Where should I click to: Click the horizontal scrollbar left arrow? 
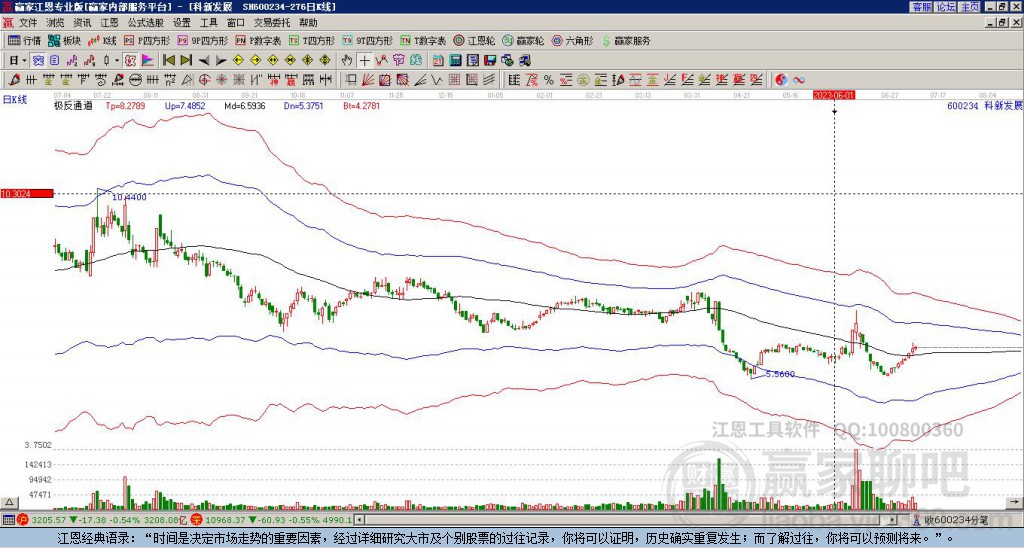tap(360, 520)
